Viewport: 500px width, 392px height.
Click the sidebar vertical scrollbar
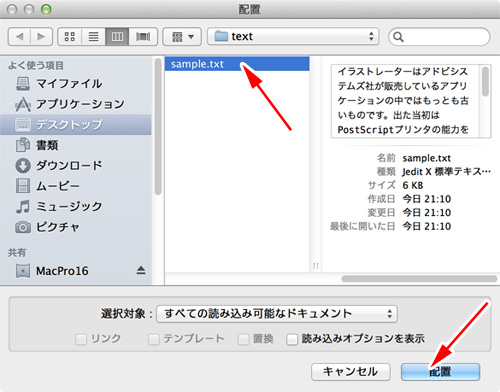point(158,127)
